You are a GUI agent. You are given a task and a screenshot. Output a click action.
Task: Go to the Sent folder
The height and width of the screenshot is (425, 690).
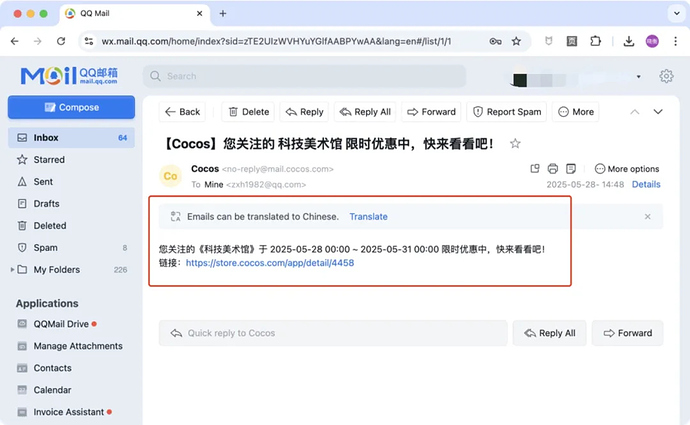point(71,182)
